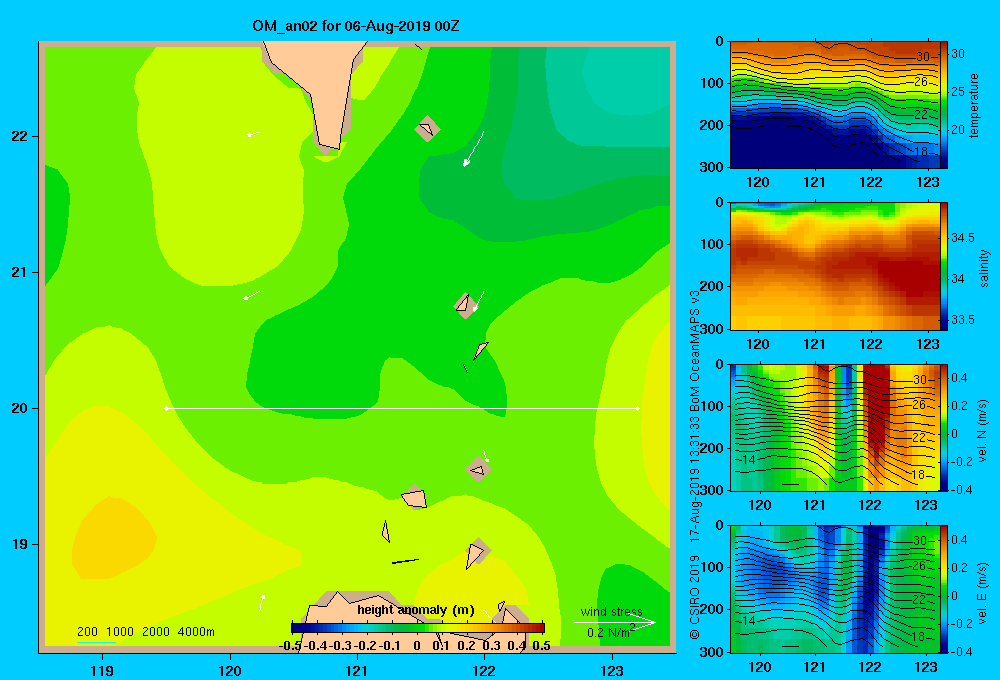The height and width of the screenshot is (680, 1000).
Task: Click longitude label 121 on main map
Action: (x=357, y=670)
